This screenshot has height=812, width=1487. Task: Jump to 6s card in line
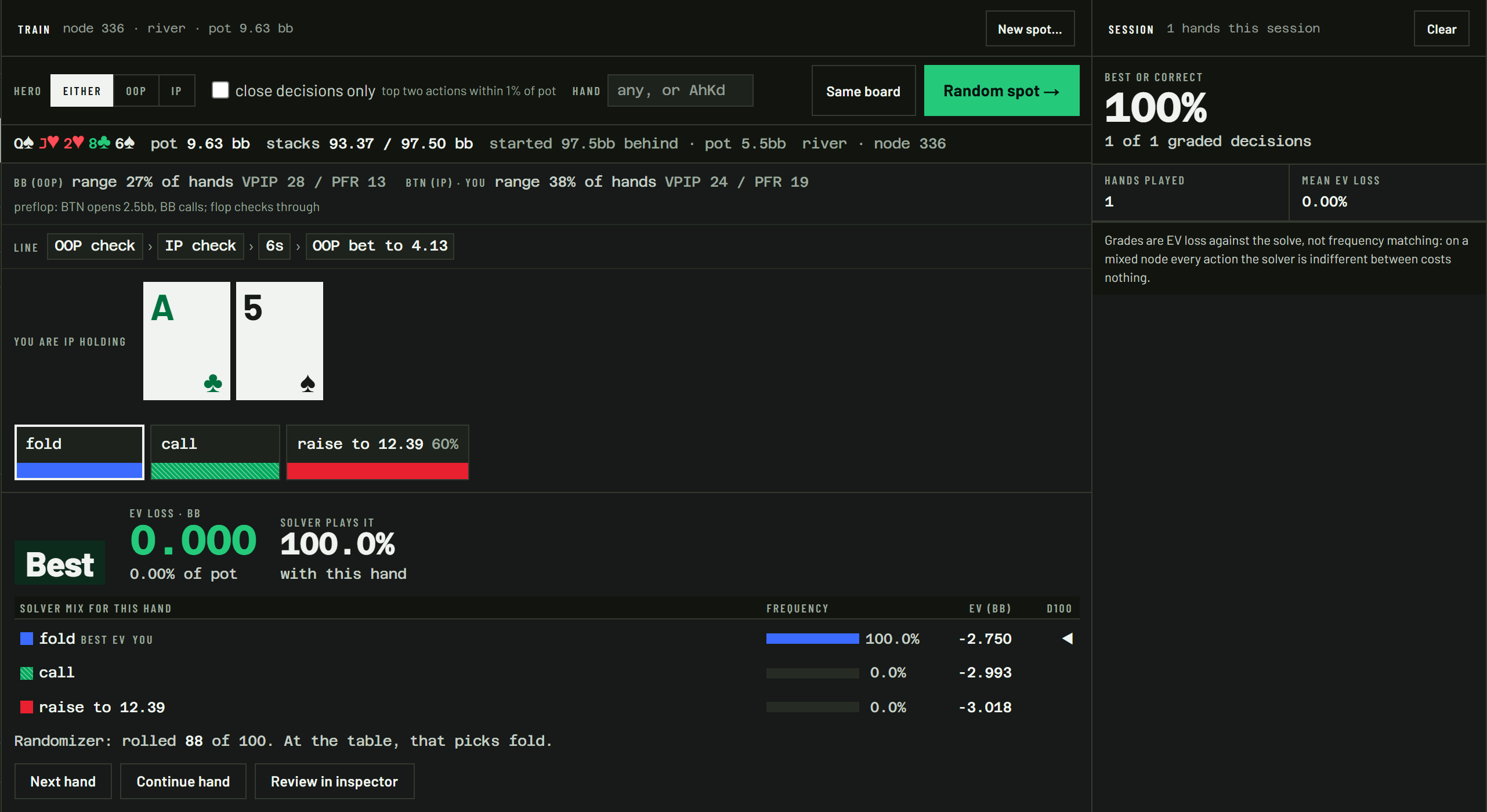(274, 246)
